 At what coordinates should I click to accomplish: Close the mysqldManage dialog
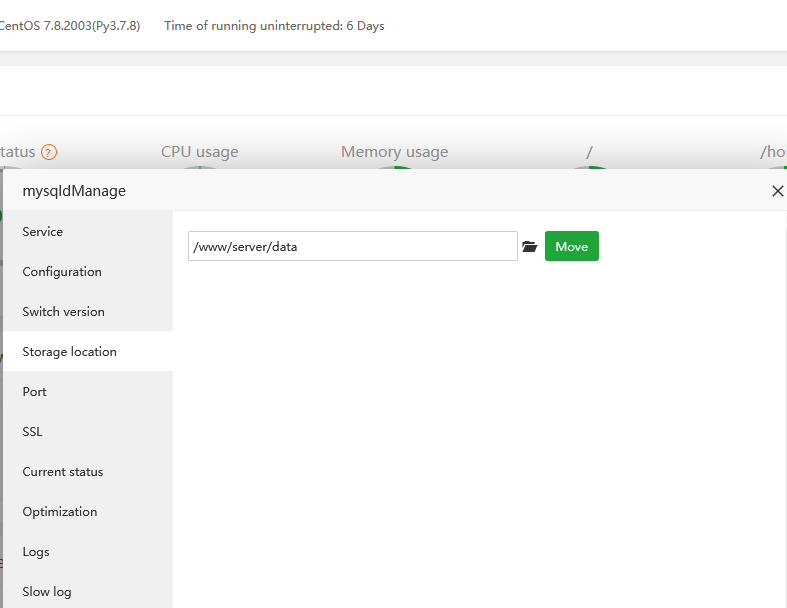pyautogui.click(x=777, y=191)
